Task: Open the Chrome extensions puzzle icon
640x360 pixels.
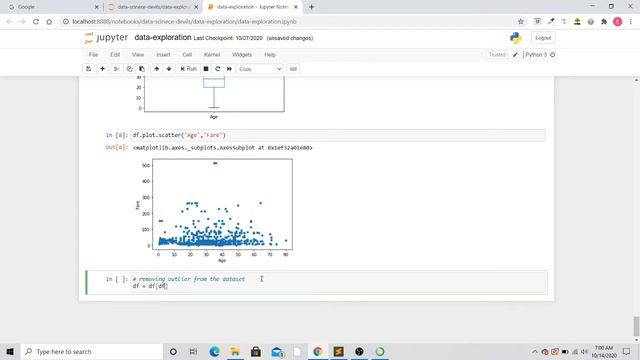Action: tap(604, 22)
